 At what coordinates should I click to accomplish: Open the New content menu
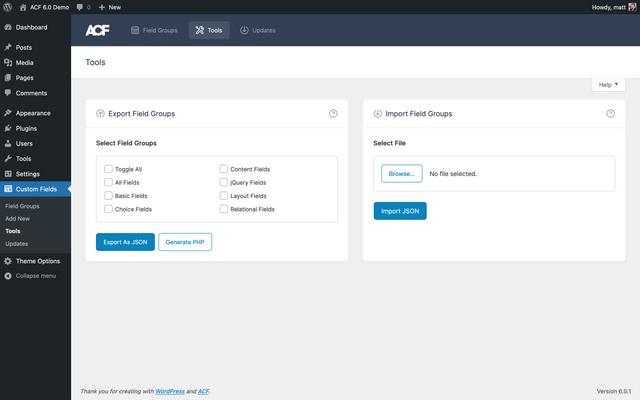[110, 7]
